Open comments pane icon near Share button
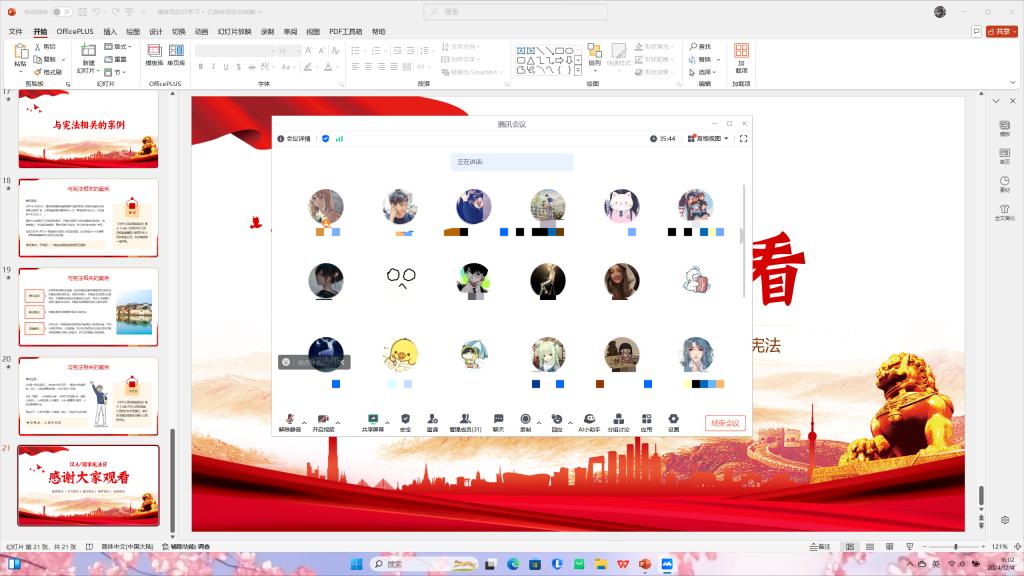This screenshot has height=576, width=1024. click(976, 31)
